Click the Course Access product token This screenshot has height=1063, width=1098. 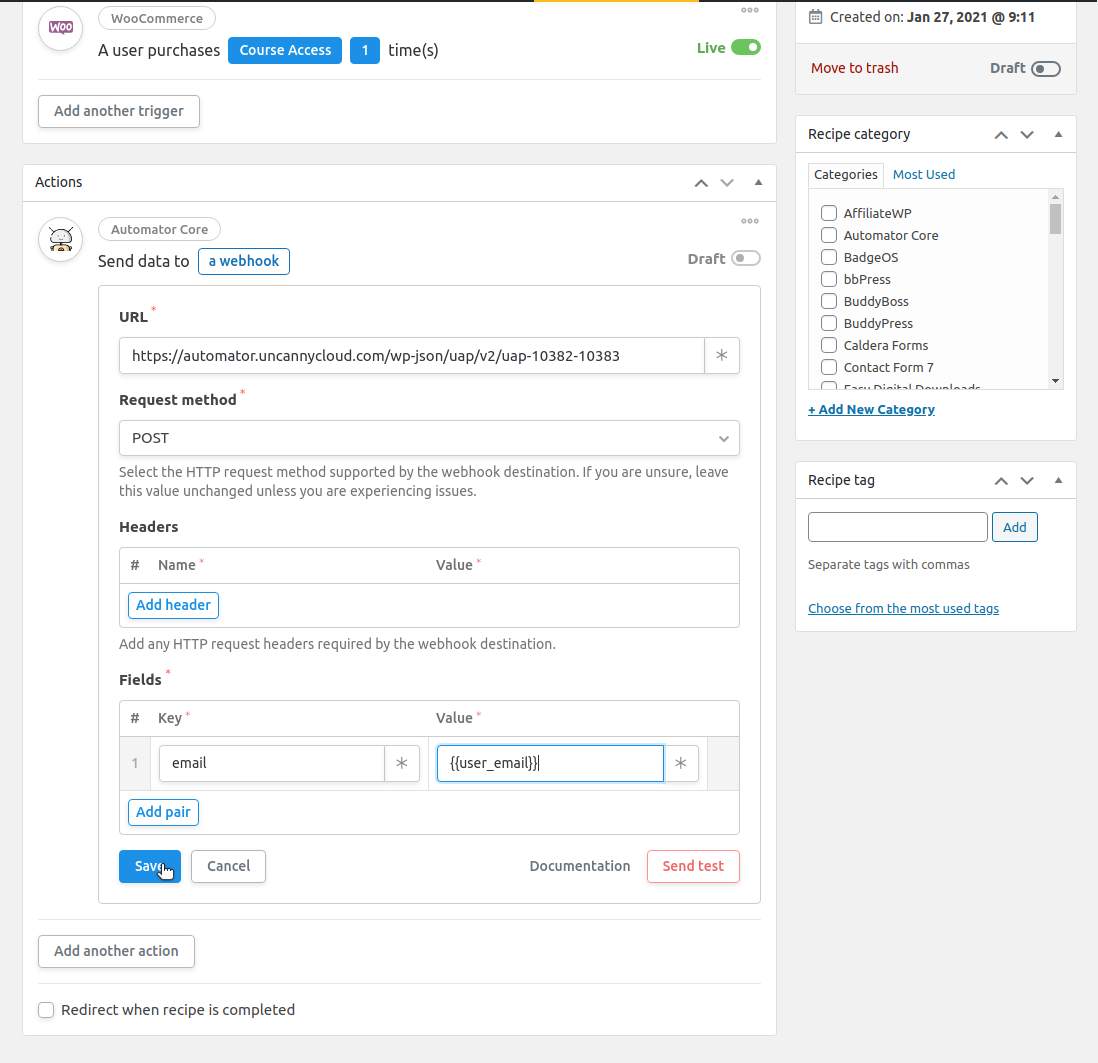point(285,50)
